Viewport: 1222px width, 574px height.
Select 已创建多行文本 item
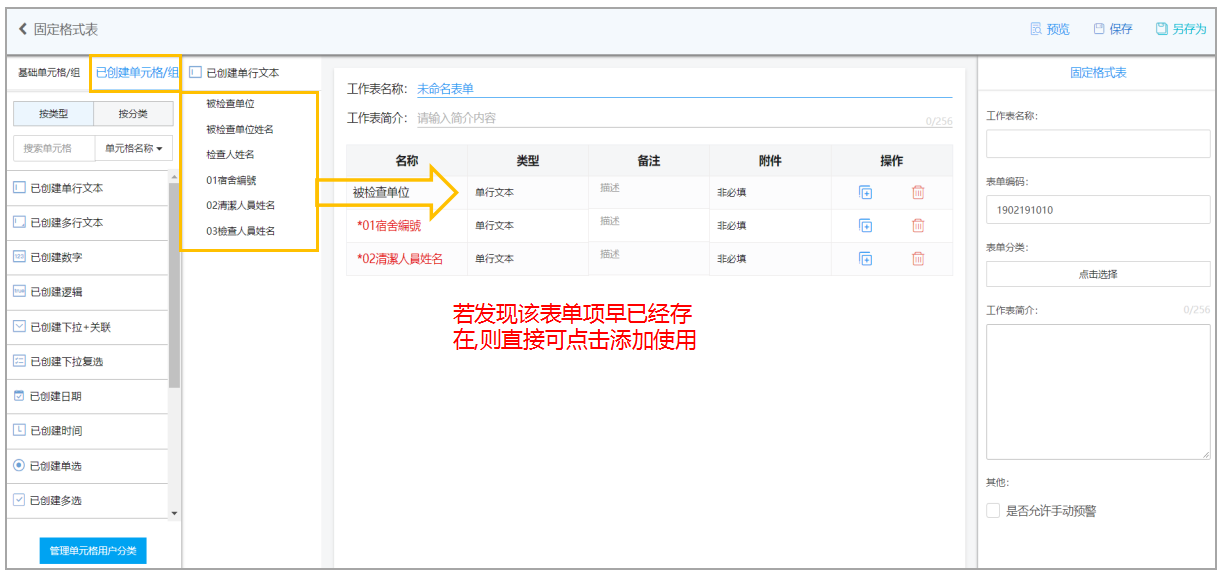(87, 223)
